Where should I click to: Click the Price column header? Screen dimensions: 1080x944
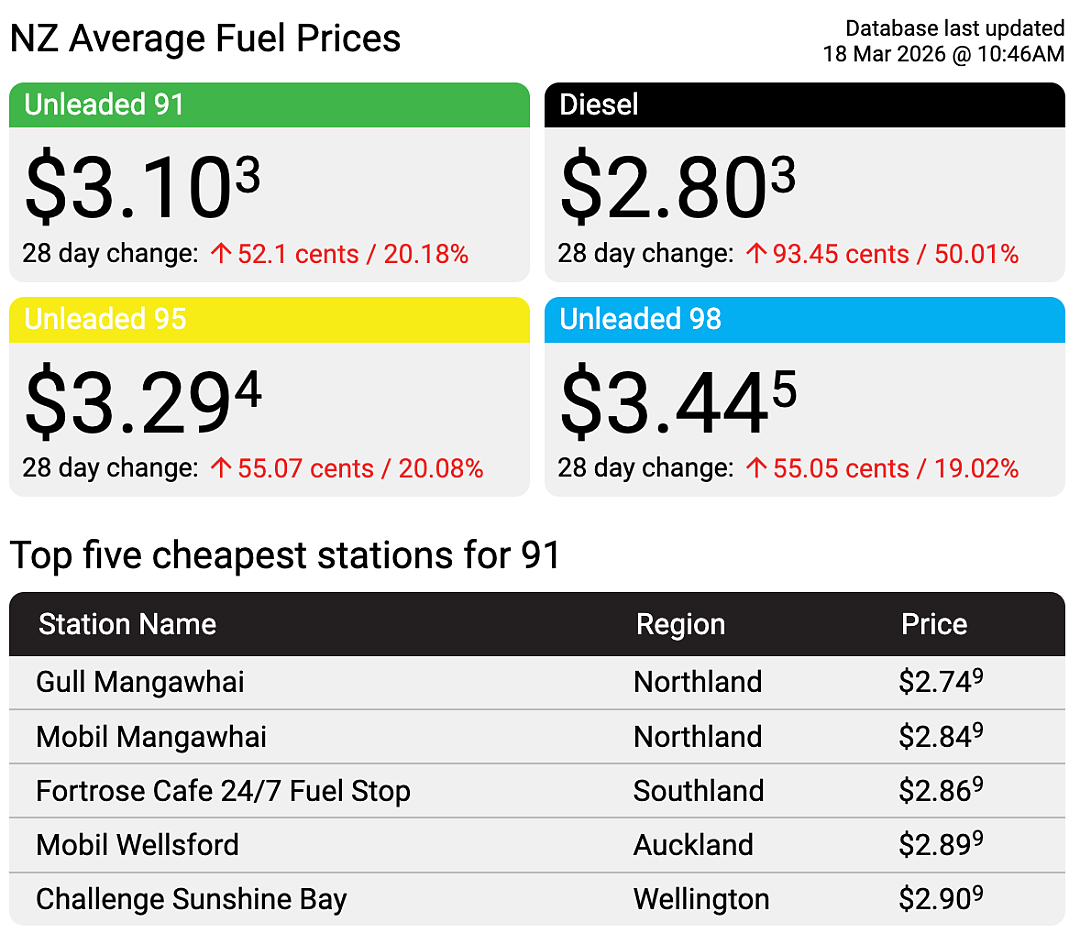pyautogui.click(x=934, y=625)
